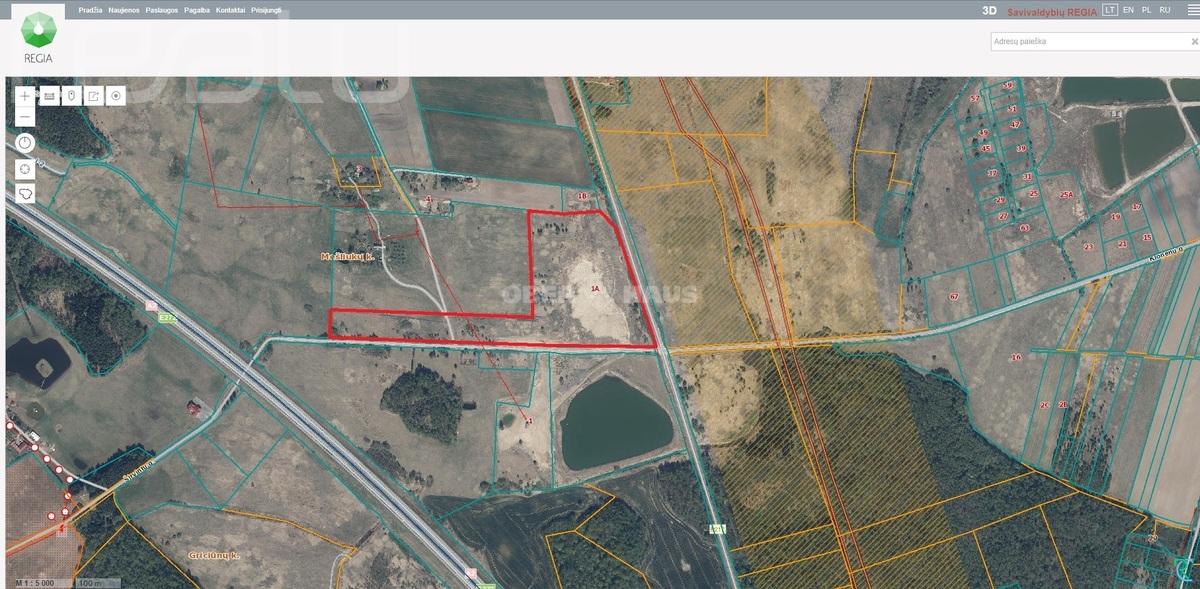Open Pagalba menu item
This screenshot has width=1200, height=589.
coord(197,8)
